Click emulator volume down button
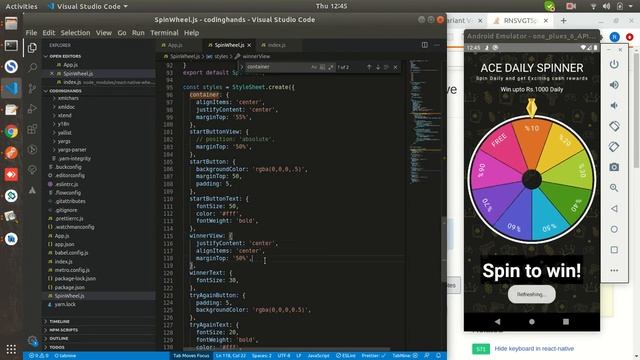 (x=614, y=105)
